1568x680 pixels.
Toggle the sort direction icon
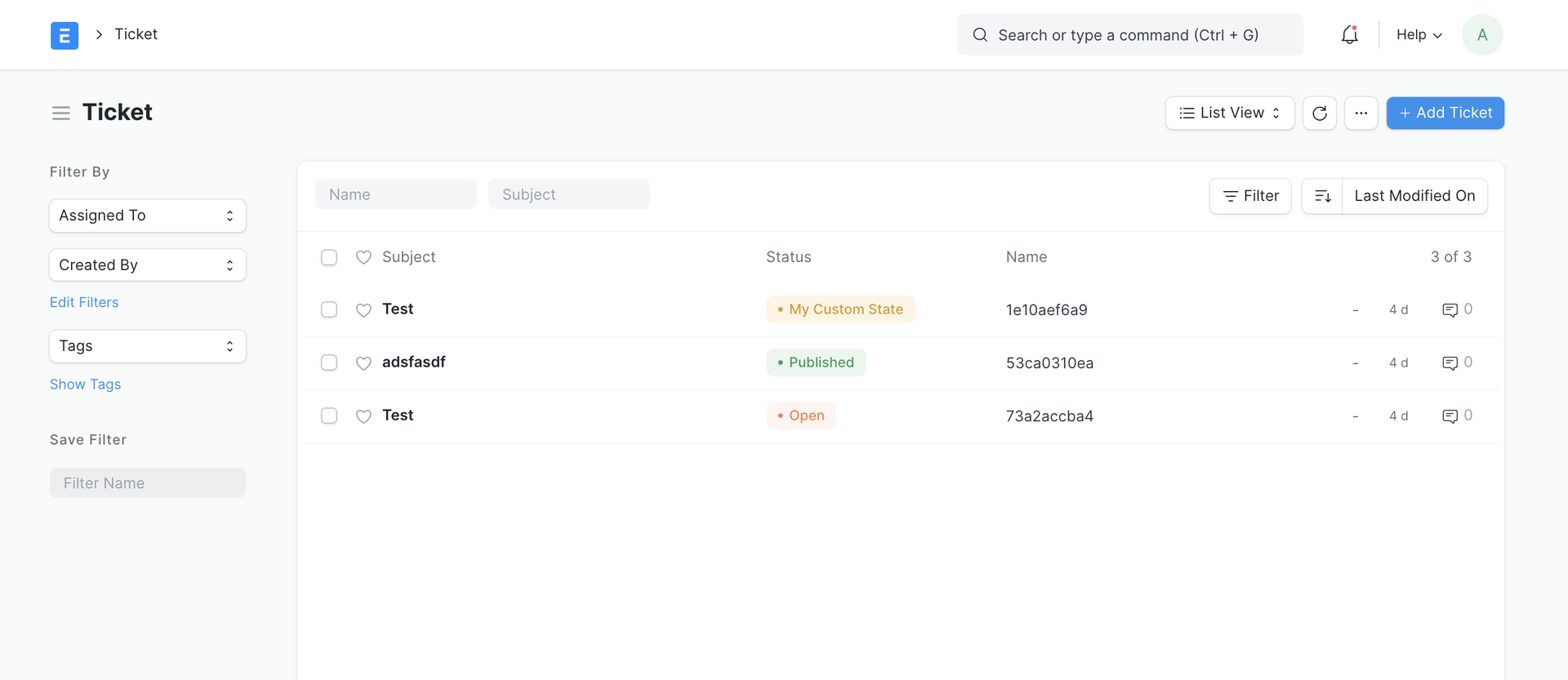point(1322,196)
